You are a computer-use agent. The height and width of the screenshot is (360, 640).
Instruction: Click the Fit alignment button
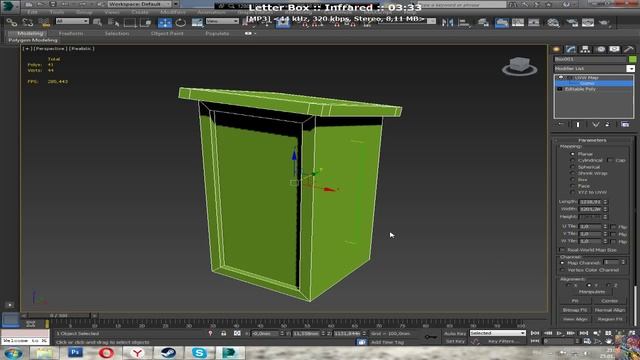click(x=575, y=301)
